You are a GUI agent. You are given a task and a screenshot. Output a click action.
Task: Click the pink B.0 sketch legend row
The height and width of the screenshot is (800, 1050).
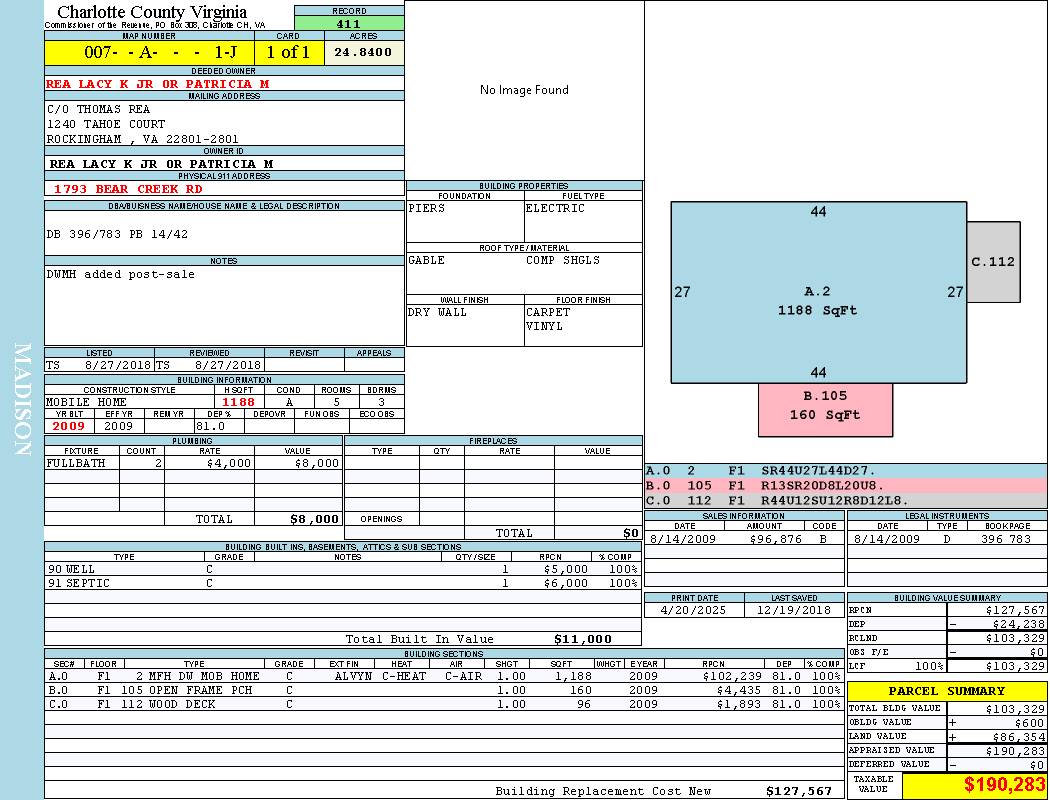pos(845,485)
